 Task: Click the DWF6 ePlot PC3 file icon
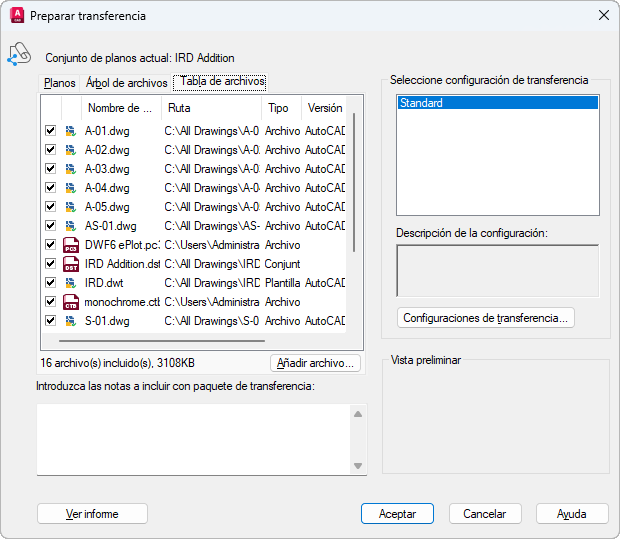point(70,245)
